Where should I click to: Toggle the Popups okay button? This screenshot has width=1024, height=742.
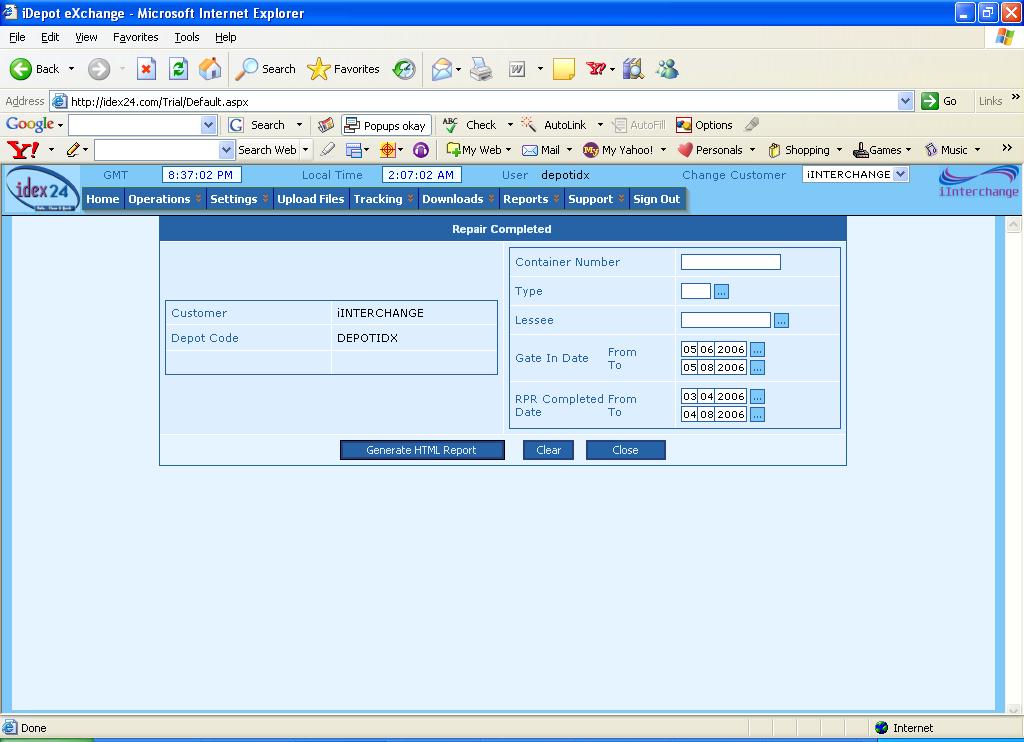(x=386, y=125)
